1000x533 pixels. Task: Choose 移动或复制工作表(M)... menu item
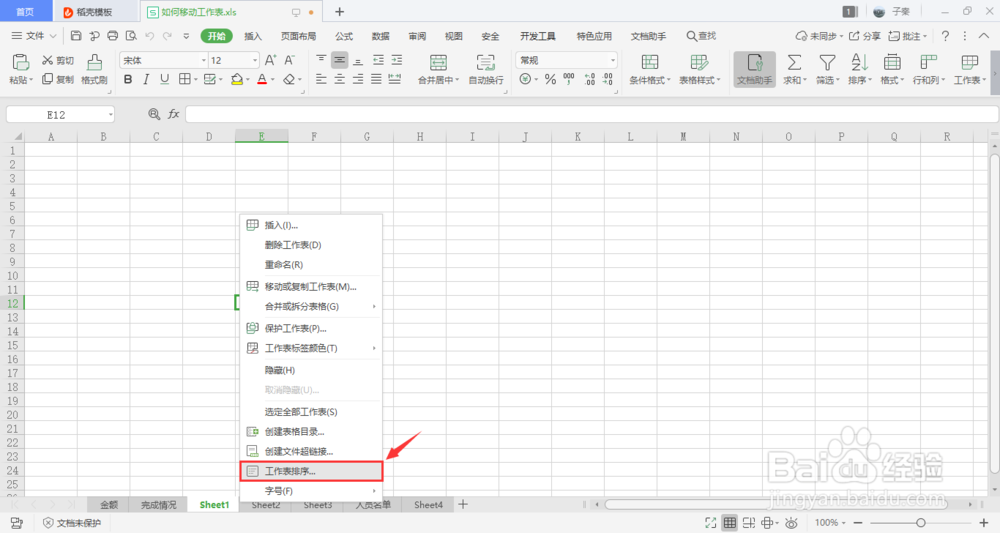(x=311, y=287)
